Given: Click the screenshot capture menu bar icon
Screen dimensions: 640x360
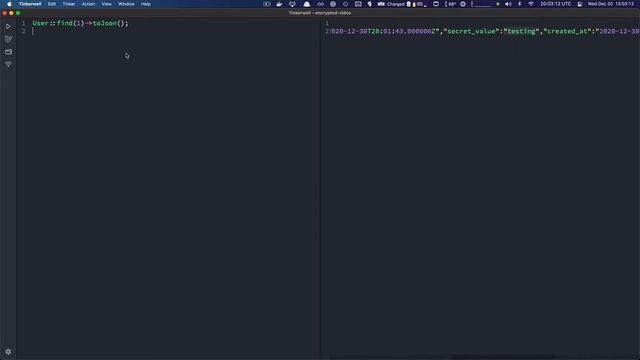Looking at the screenshot, I should pyautogui.click(x=358, y=4).
